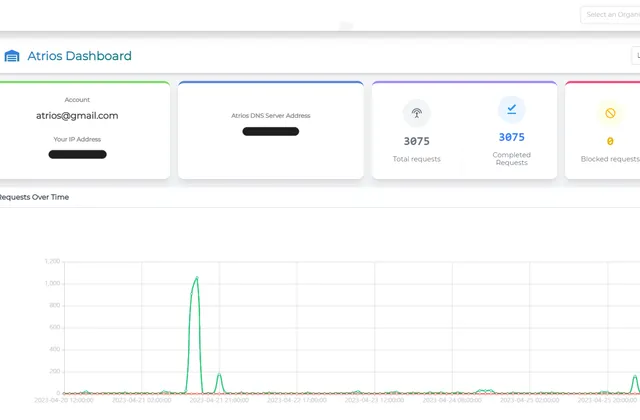Screen dimensions: 640x420
Task: Click the blue 3075 completed requests number
Action: tap(511, 137)
